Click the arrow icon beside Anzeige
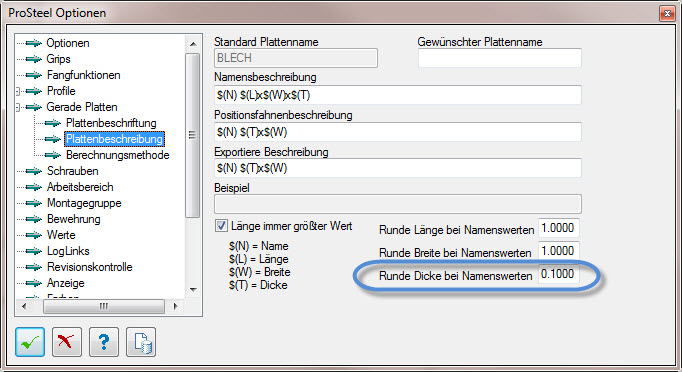 (33, 283)
